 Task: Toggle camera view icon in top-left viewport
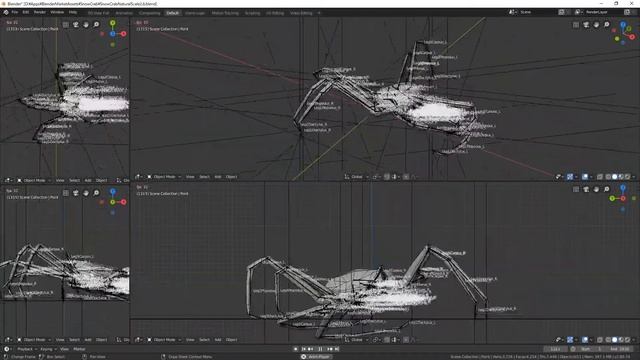click(x=76, y=25)
